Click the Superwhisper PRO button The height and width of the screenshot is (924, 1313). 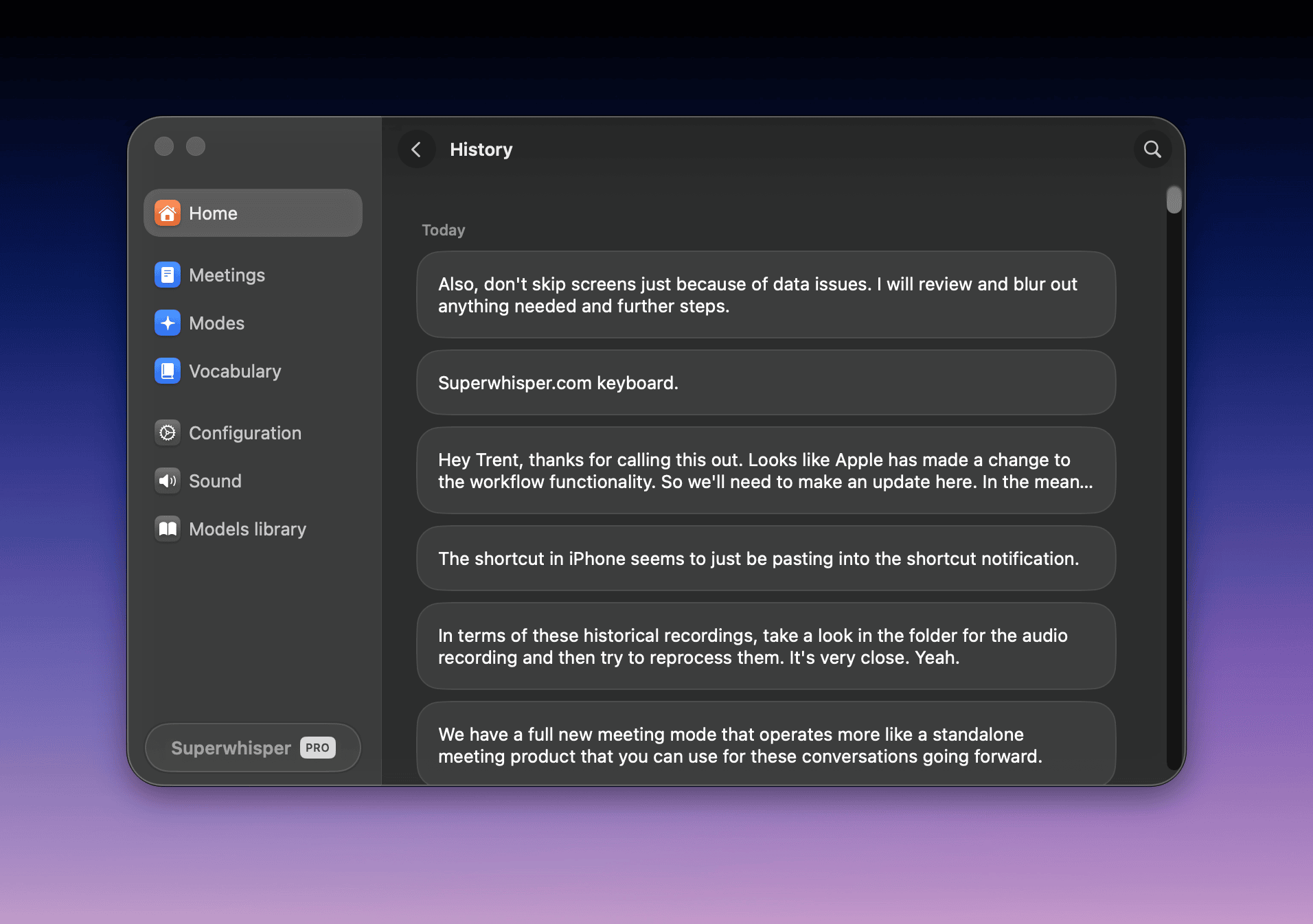pos(253,748)
